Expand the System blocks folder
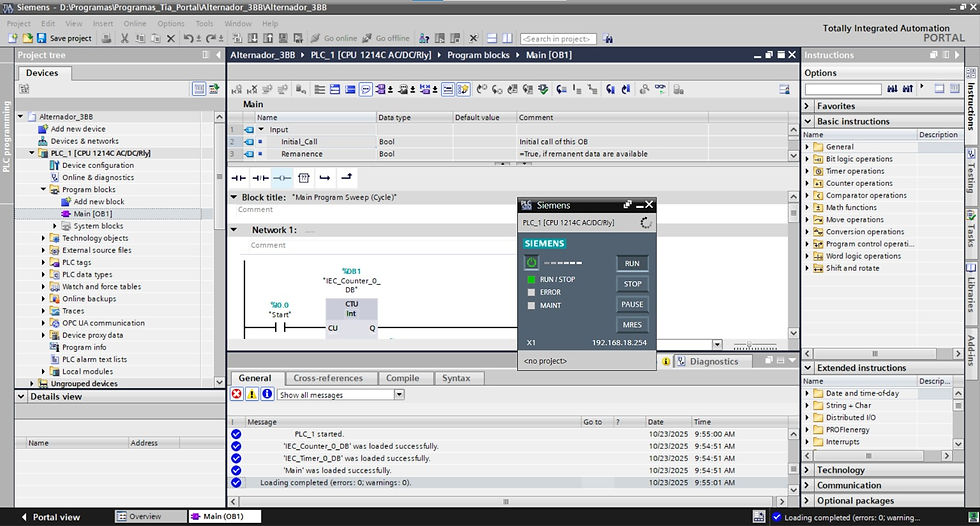This screenshot has width=980, height=526. (54, 226)
